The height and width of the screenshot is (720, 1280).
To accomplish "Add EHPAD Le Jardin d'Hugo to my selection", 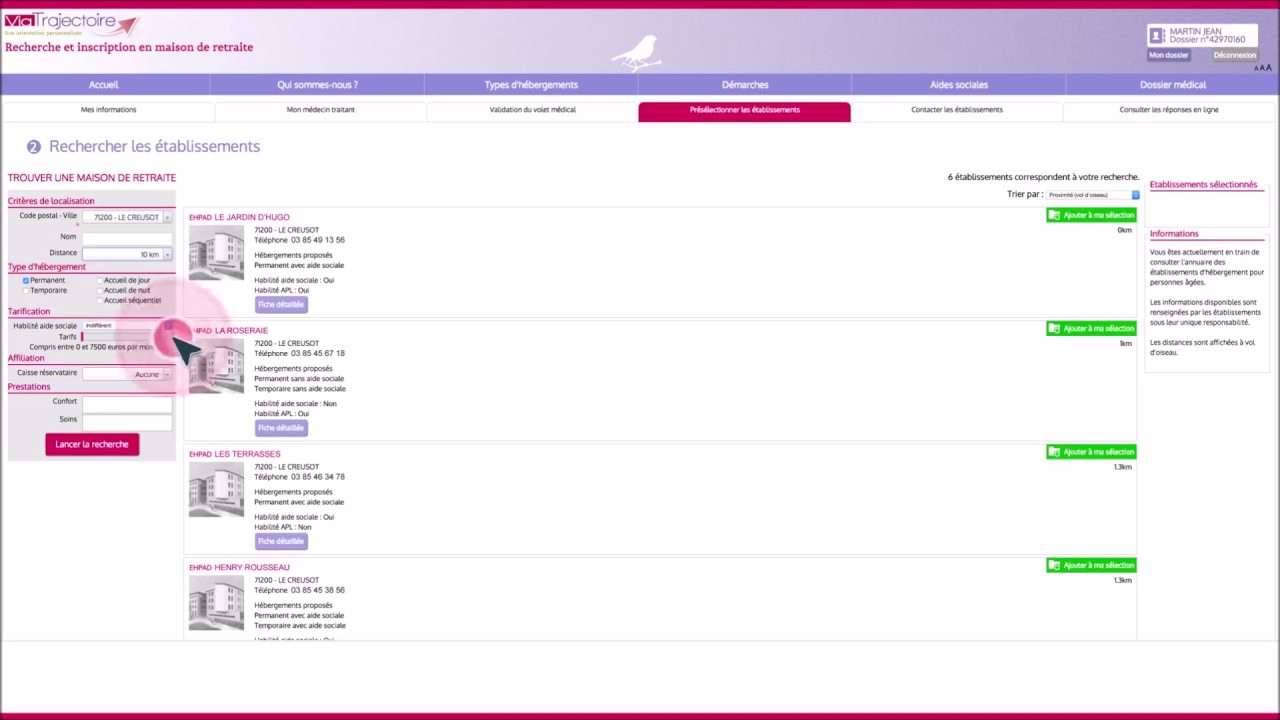I will 1091,215.
